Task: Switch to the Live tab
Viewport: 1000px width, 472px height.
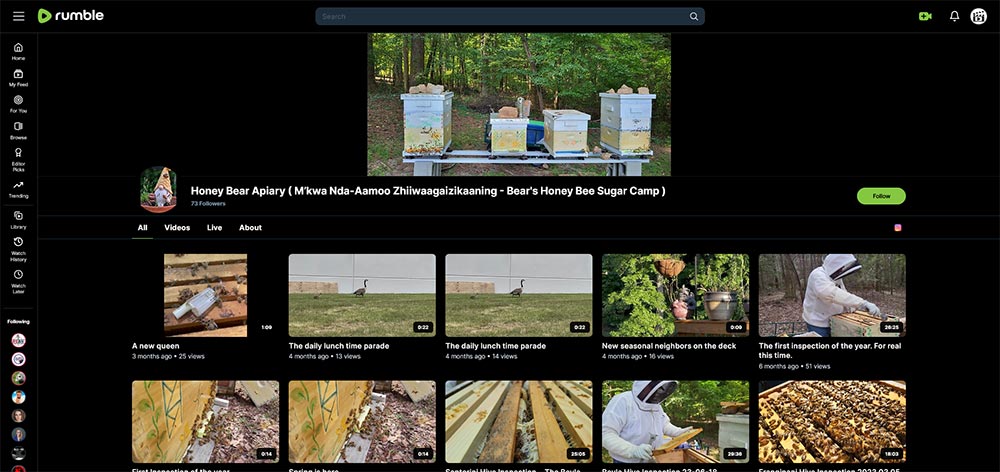Action: pyautogui.click(x=214, y=228)
